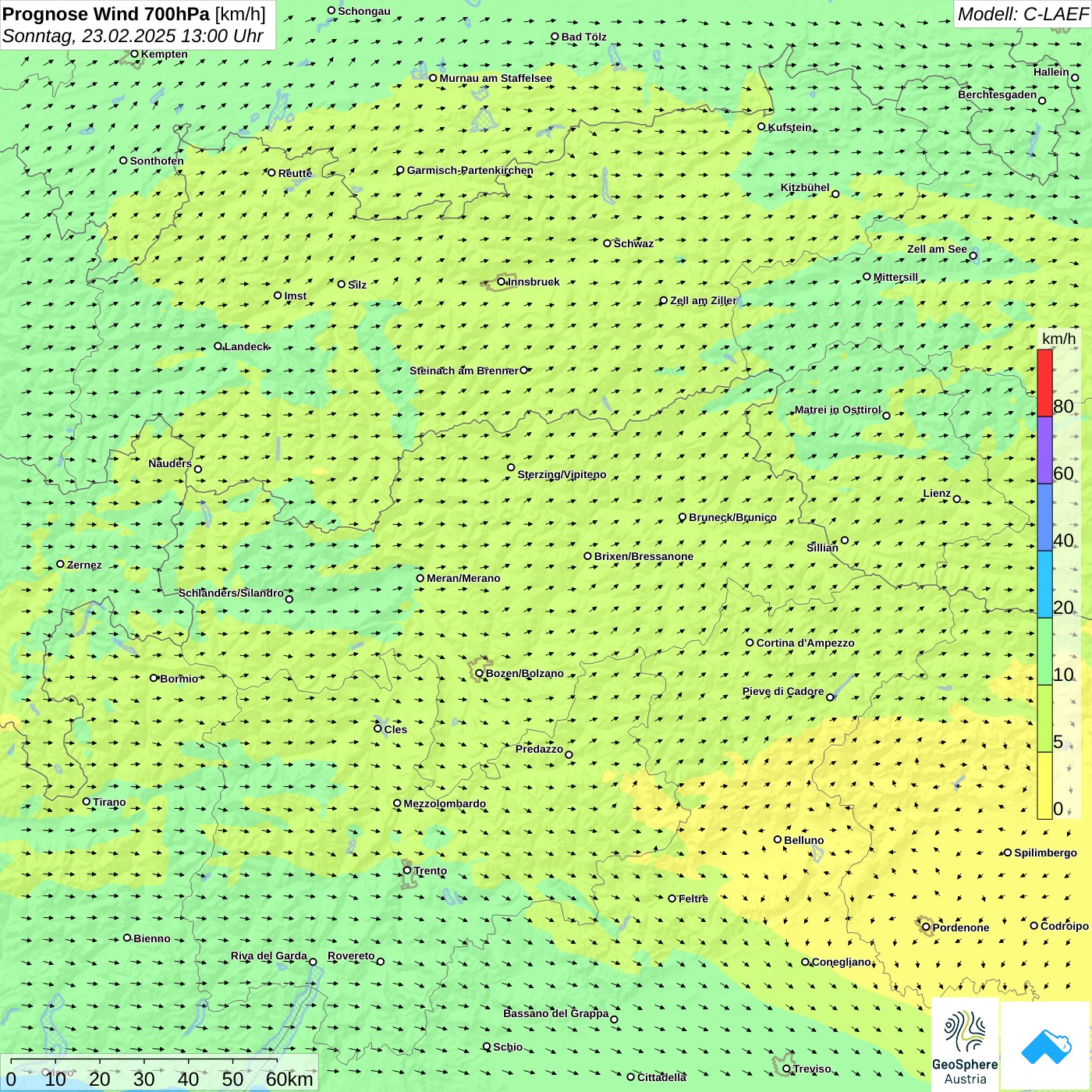Click the 'Kitzbühel' town label

click(805, 187)
